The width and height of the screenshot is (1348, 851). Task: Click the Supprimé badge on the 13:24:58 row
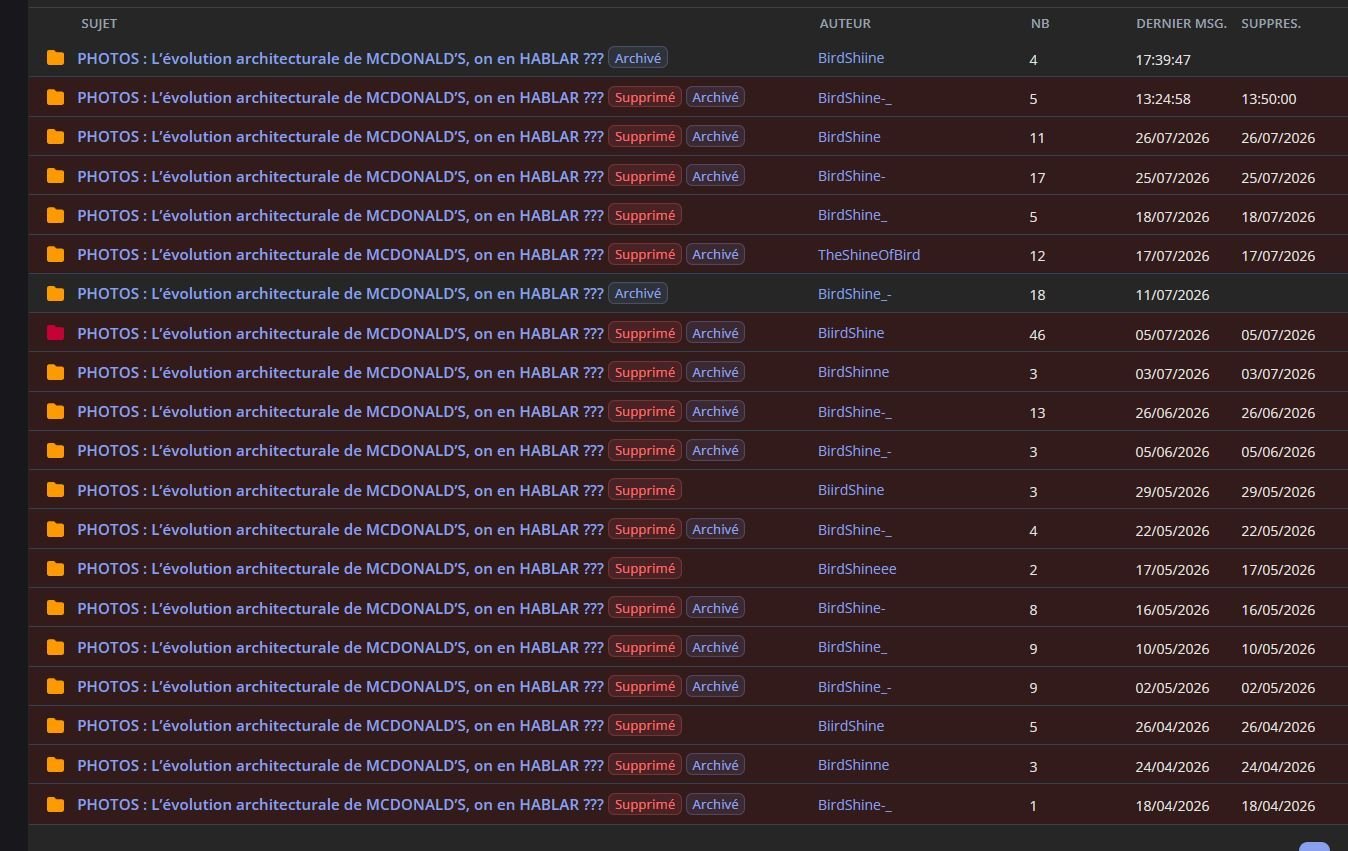(645, 97)
